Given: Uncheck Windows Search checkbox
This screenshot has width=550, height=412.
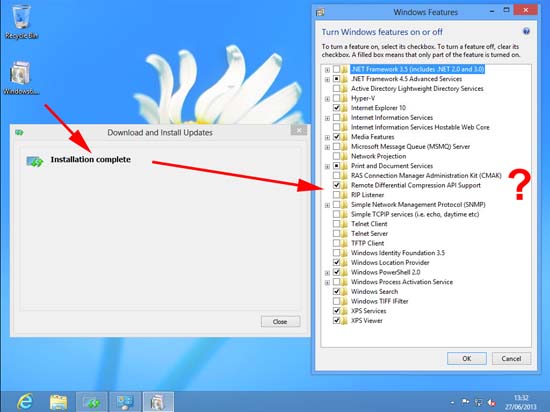Looking at the screenshot, I should point(336,291).
